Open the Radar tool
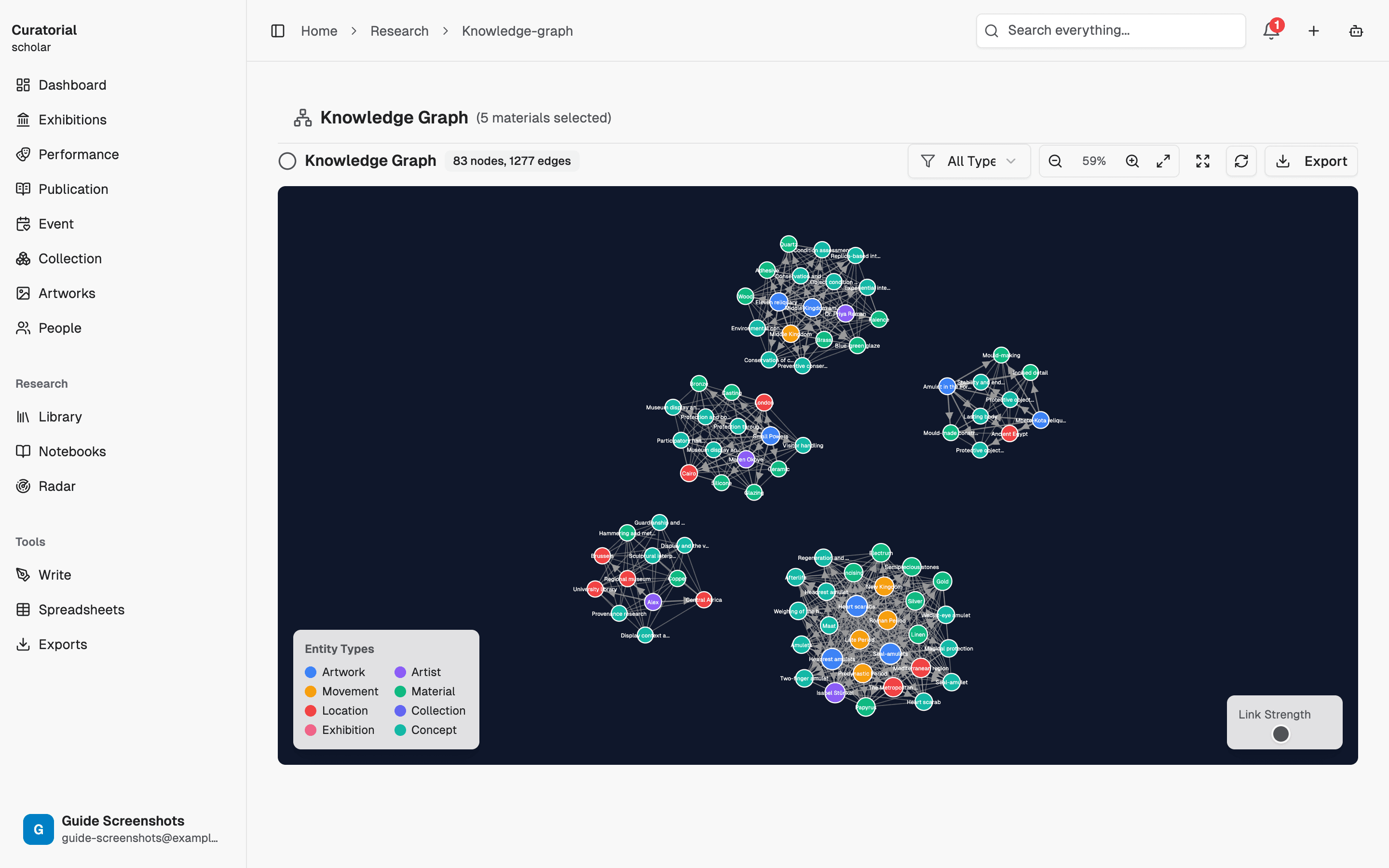The height and width of the screenshot is (868, 1389). coord(45,486)
